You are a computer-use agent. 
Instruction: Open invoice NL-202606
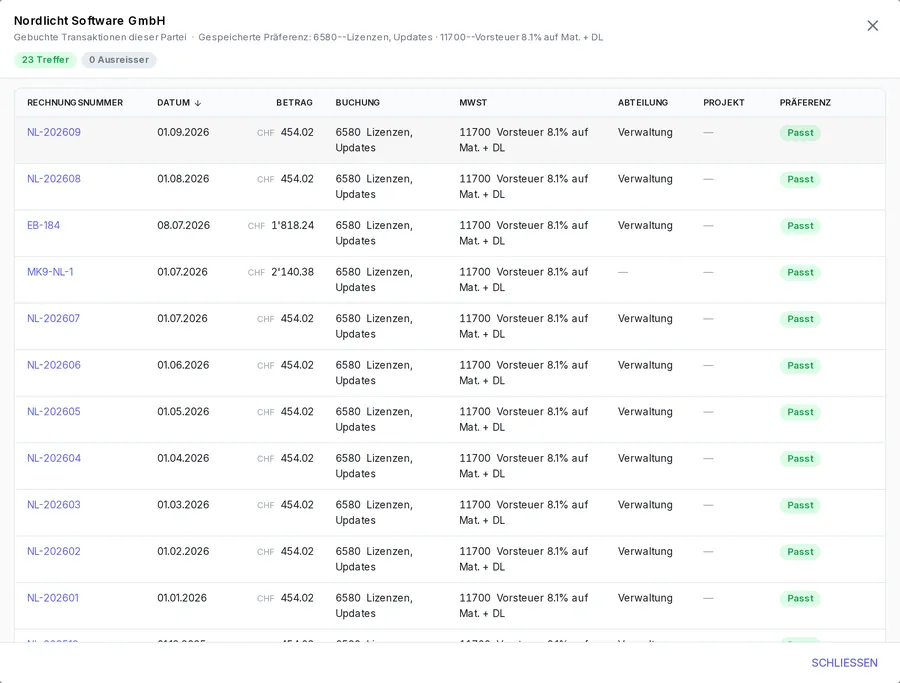click(54, 364)
